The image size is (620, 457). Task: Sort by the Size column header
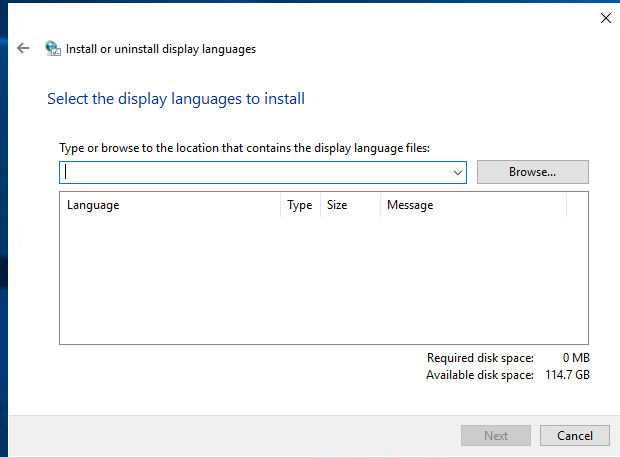350,205
